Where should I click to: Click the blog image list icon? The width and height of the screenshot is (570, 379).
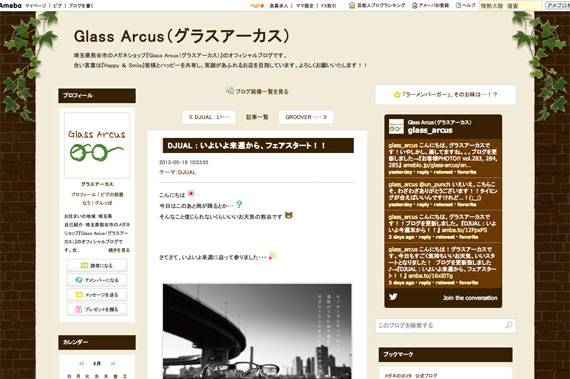(230, 90)
